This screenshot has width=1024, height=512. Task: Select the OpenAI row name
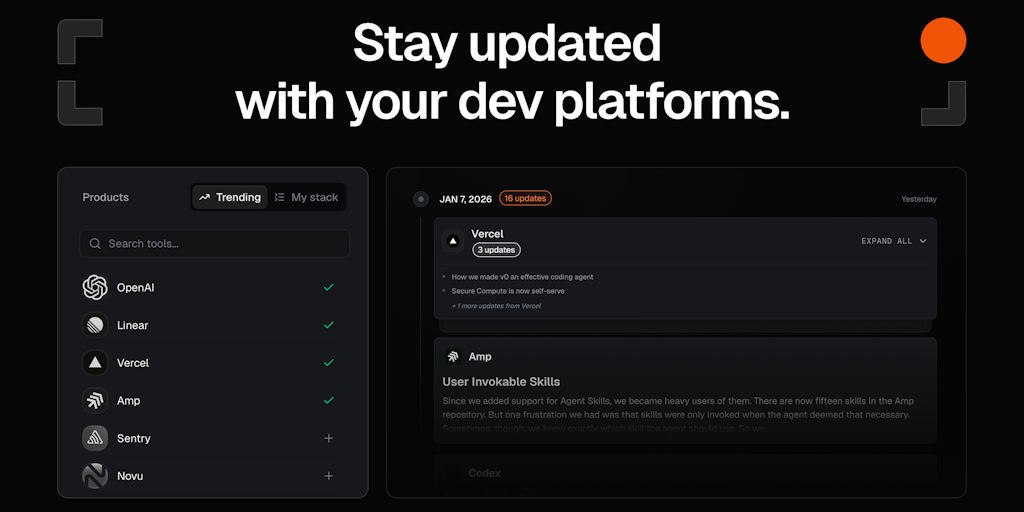[136, 287]
